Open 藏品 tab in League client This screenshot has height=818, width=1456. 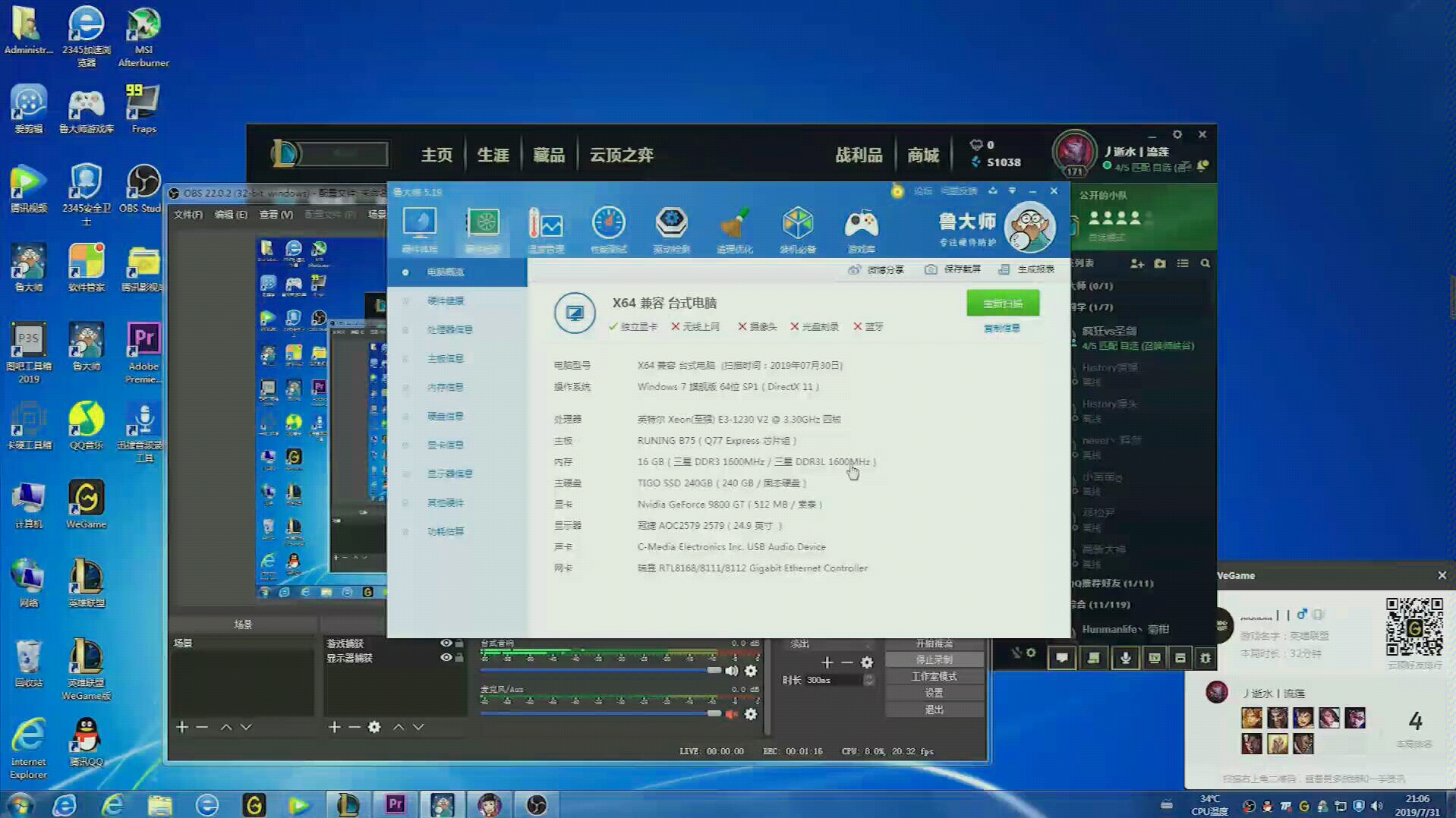click(x=549, y=155)
